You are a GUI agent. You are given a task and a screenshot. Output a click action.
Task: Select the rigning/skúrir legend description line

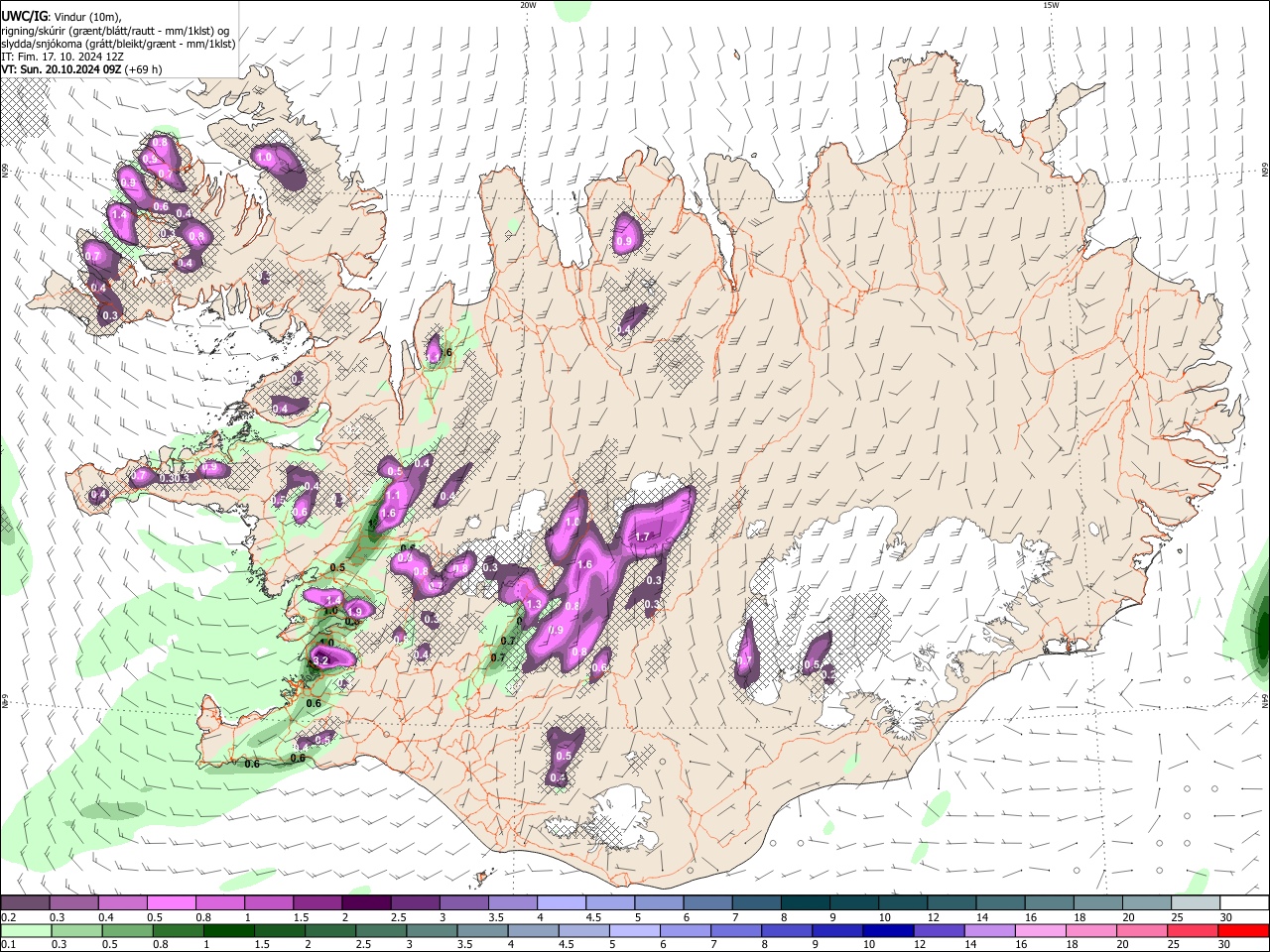pyautogui.click(x=116, y=31)
